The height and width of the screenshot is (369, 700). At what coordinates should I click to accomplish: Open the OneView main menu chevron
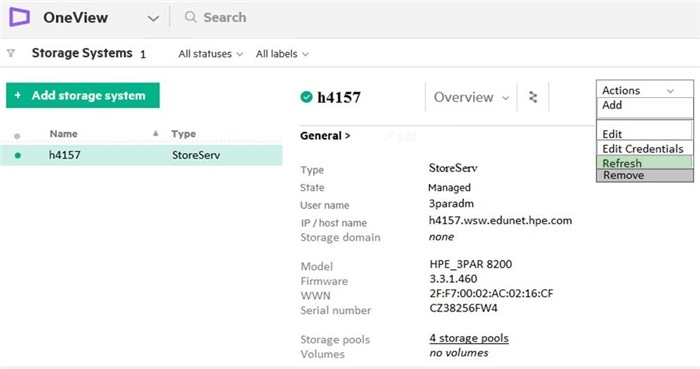153,19
